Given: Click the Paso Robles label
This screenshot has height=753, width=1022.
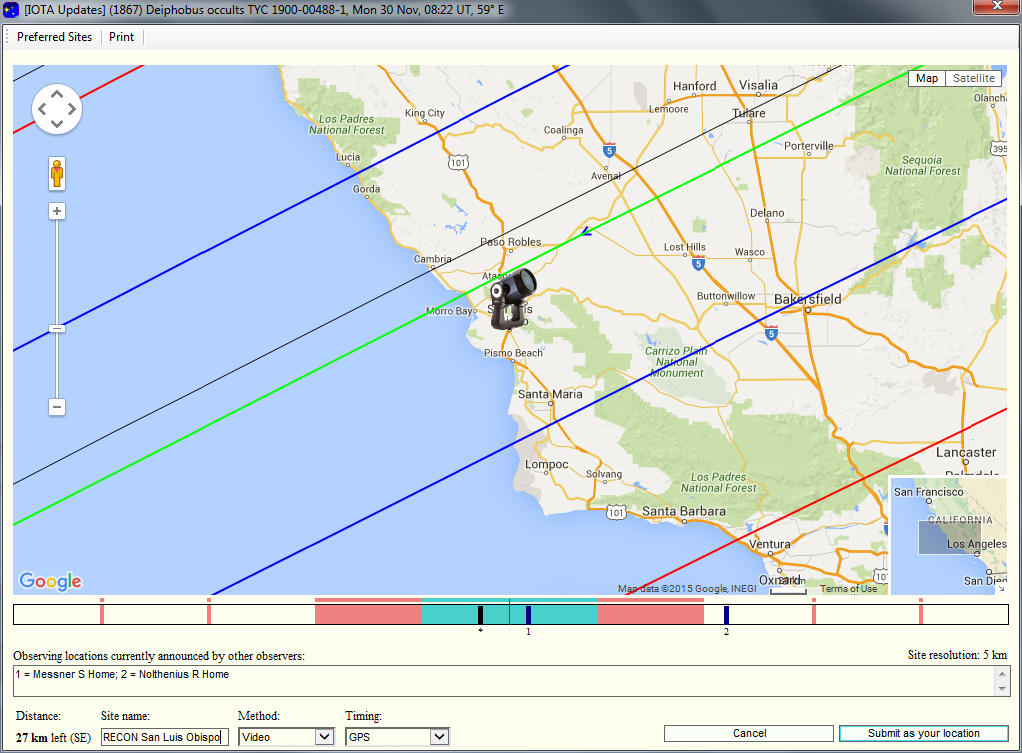Looking at the screenshot, I should click(510, 242).
